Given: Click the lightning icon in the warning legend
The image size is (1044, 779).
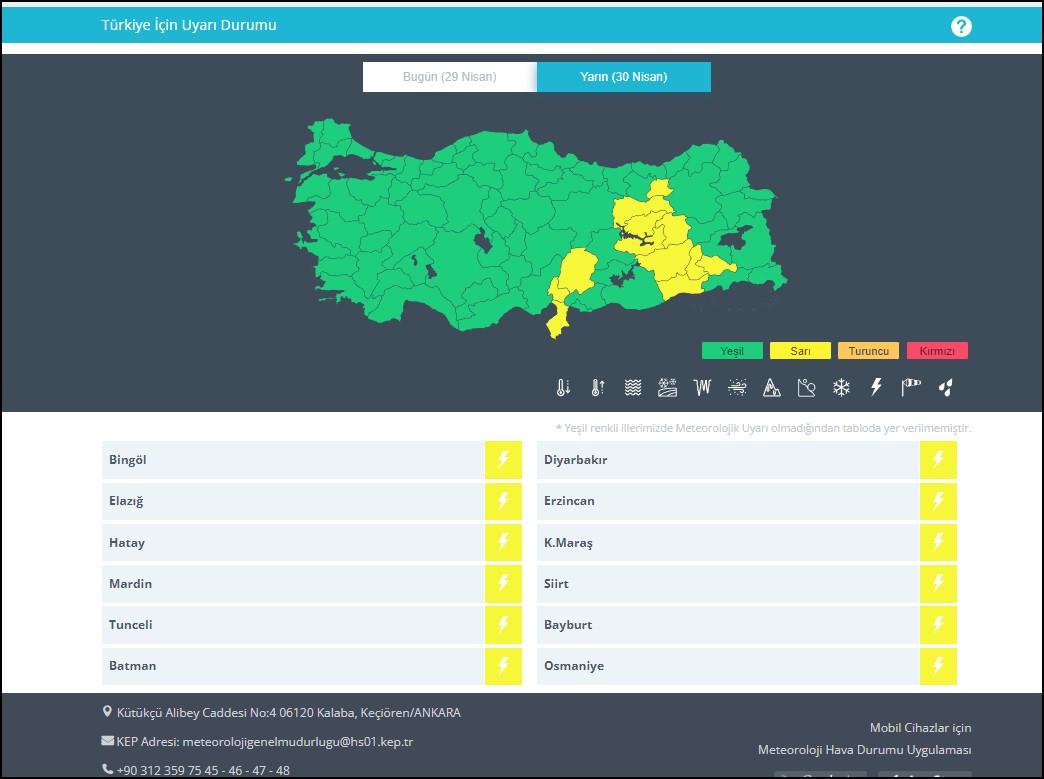Looking at the screenshot, I should click(876, 388).
